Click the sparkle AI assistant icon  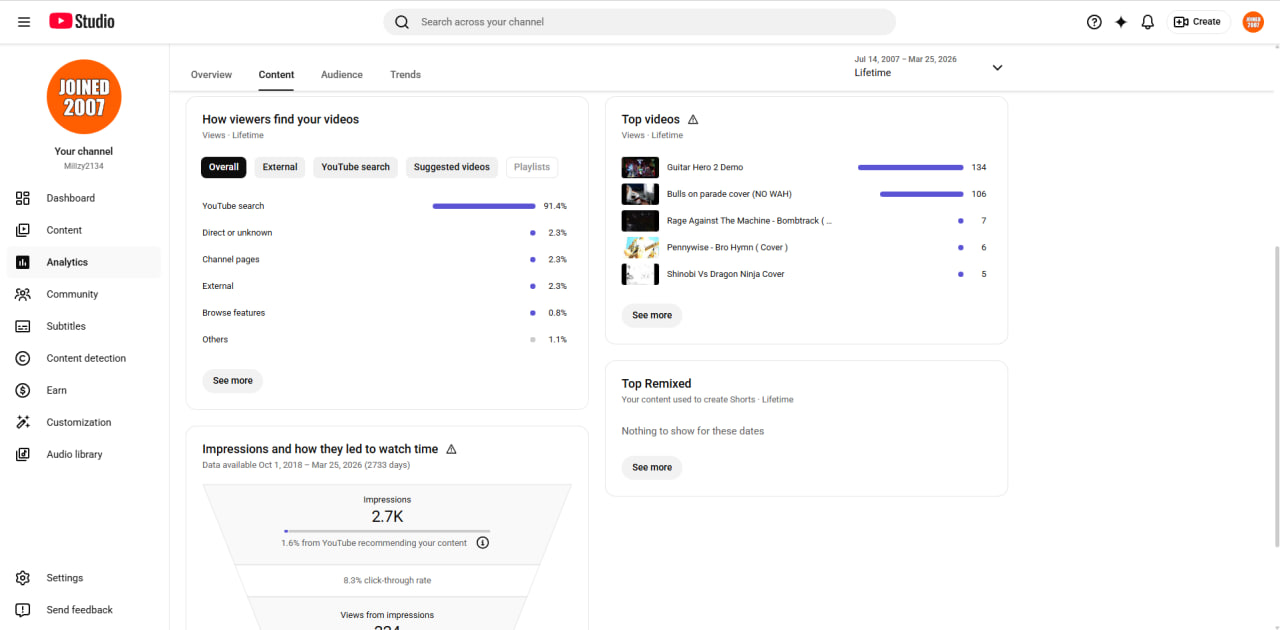tap(1121, 22)
